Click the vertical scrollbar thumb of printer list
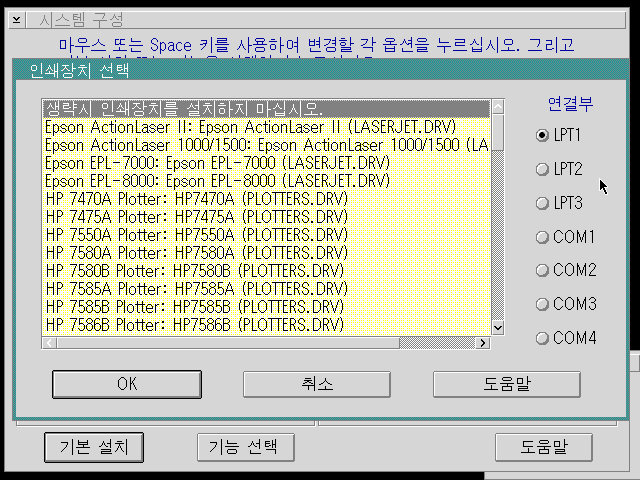Screen dimensions: 640x480 coord(498,133)
